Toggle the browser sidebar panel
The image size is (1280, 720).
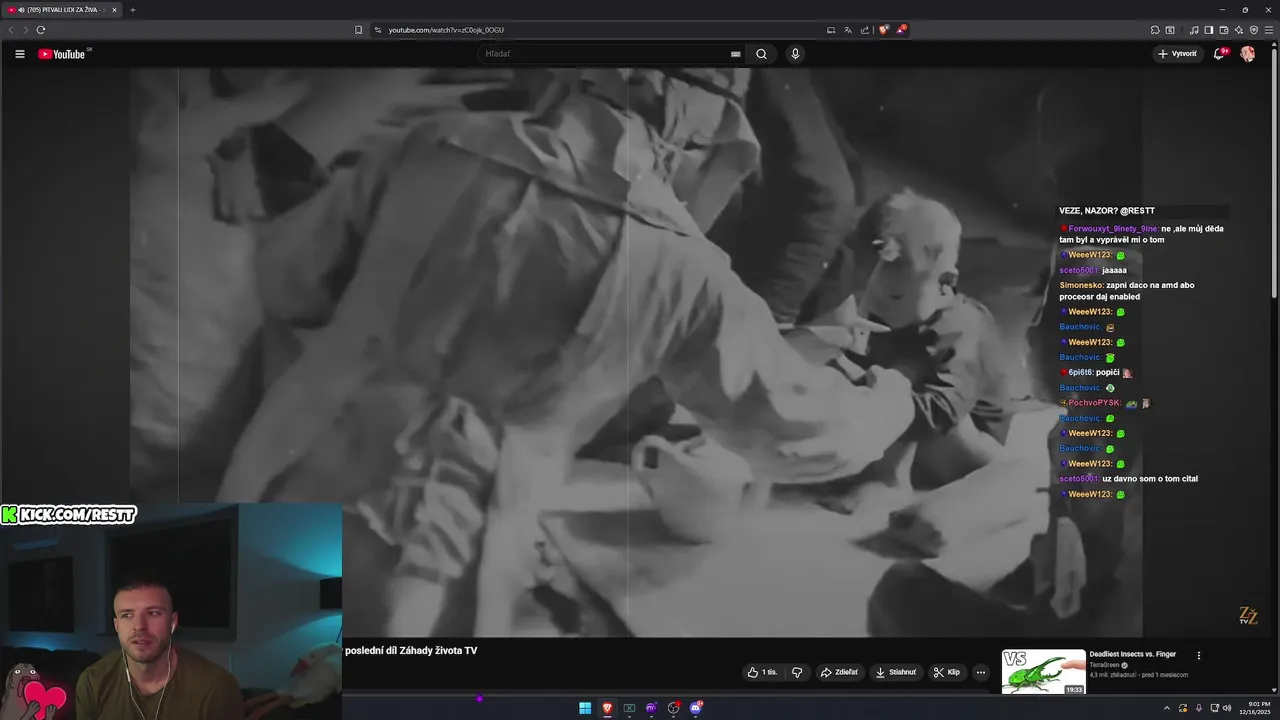1208,30
